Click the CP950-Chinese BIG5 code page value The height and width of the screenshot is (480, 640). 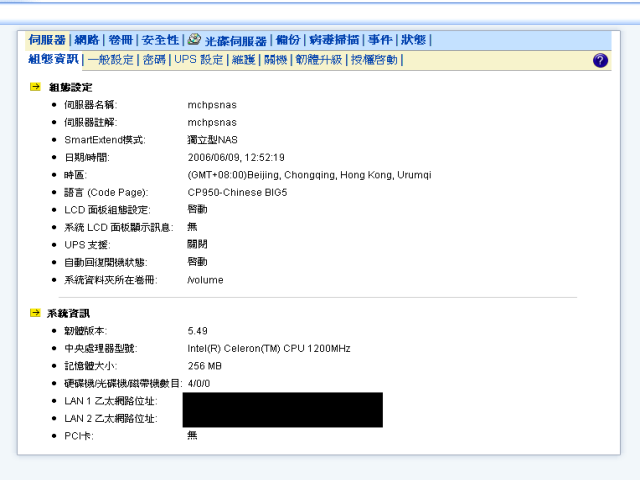click(237, 192)
